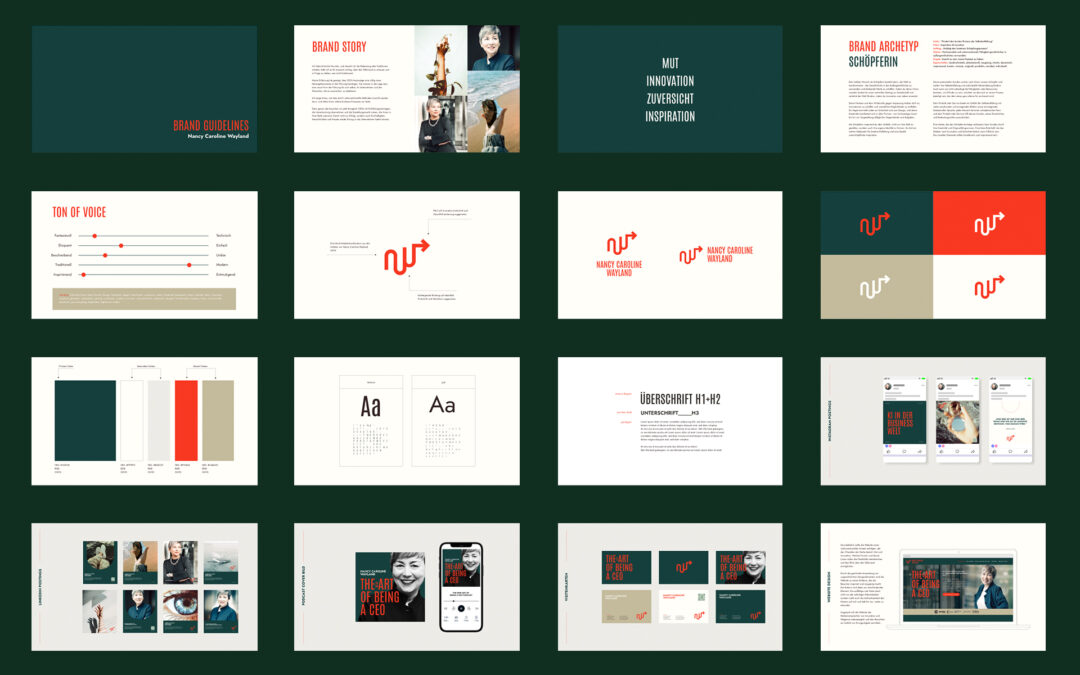Image resolution: width=1080 pixels, height=675 pixels.
Task: Click the second Ton of Voice slider handle
Action: (121, 245)
